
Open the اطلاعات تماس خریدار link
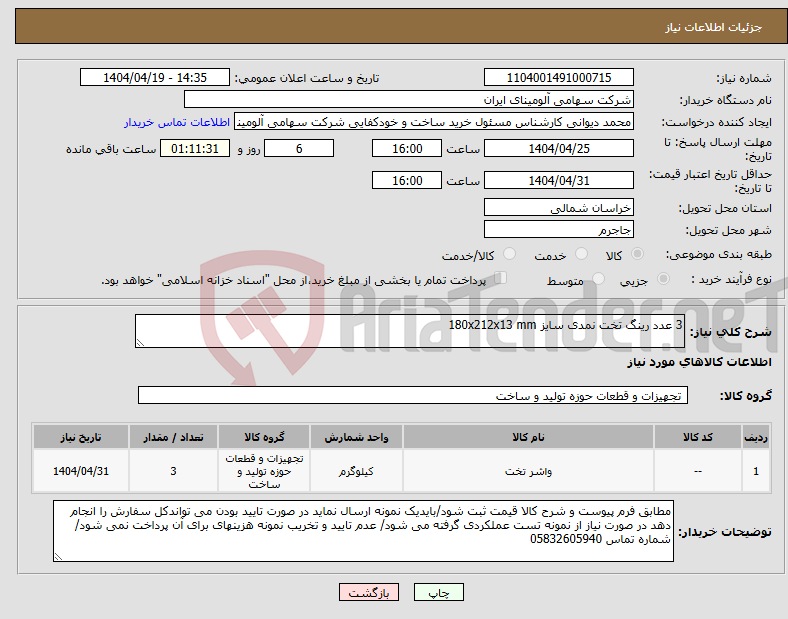pos(177,122)
